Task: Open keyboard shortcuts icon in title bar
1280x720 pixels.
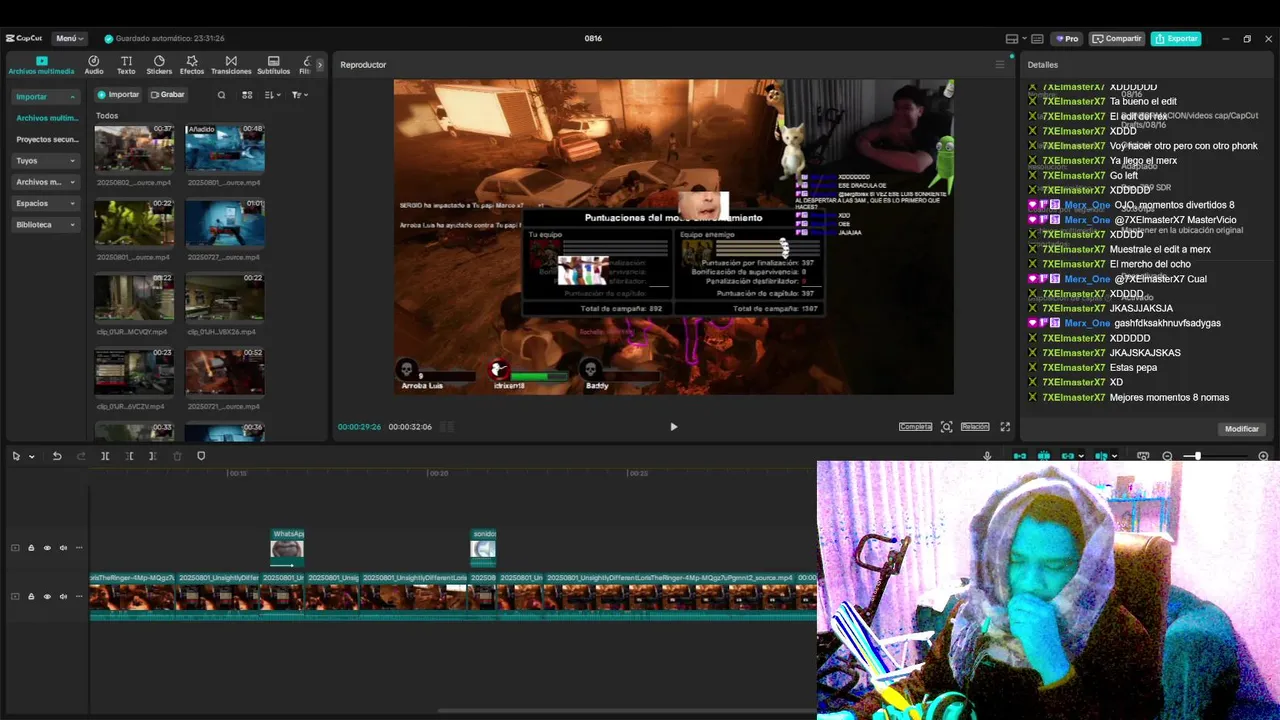Action: [x=1037, y=39]
